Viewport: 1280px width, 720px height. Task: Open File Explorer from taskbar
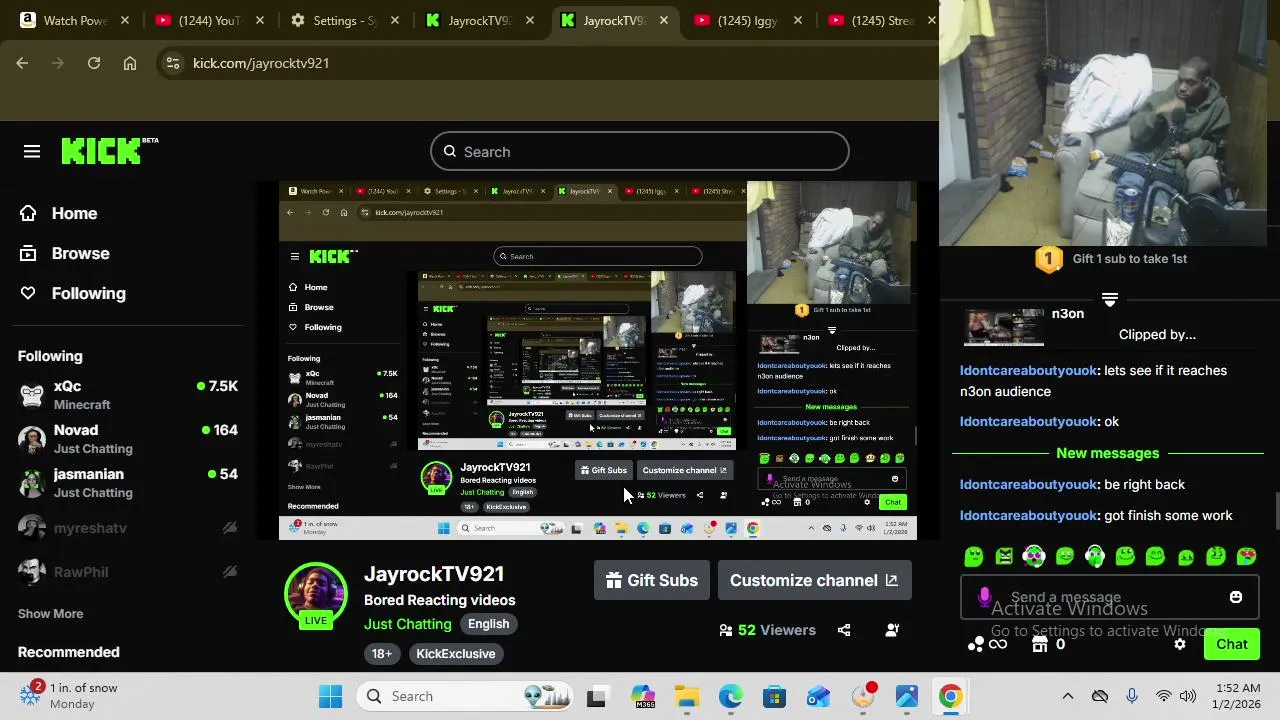tap(687, 696)
